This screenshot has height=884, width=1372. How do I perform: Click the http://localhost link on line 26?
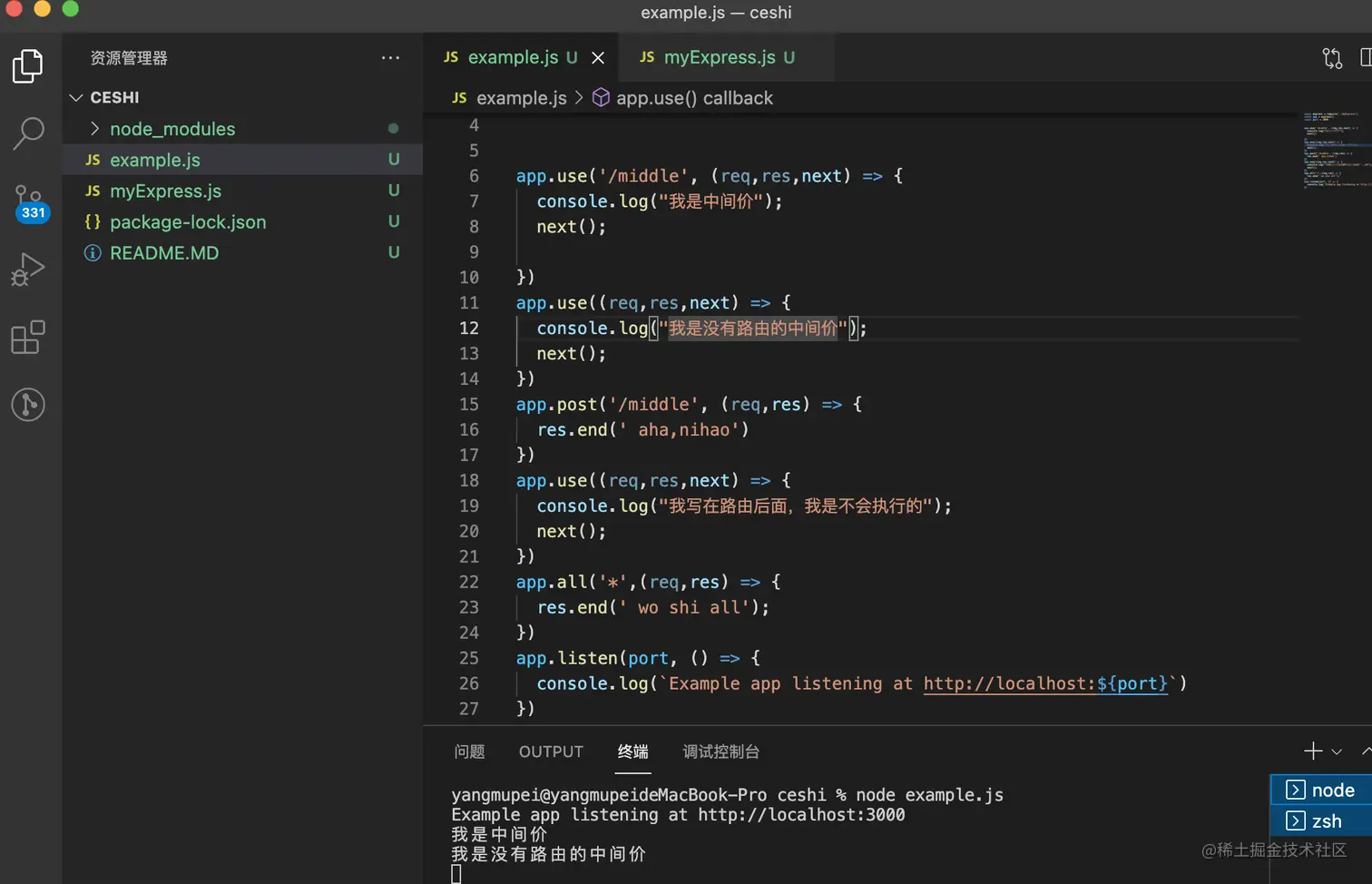coord(1045,683)
